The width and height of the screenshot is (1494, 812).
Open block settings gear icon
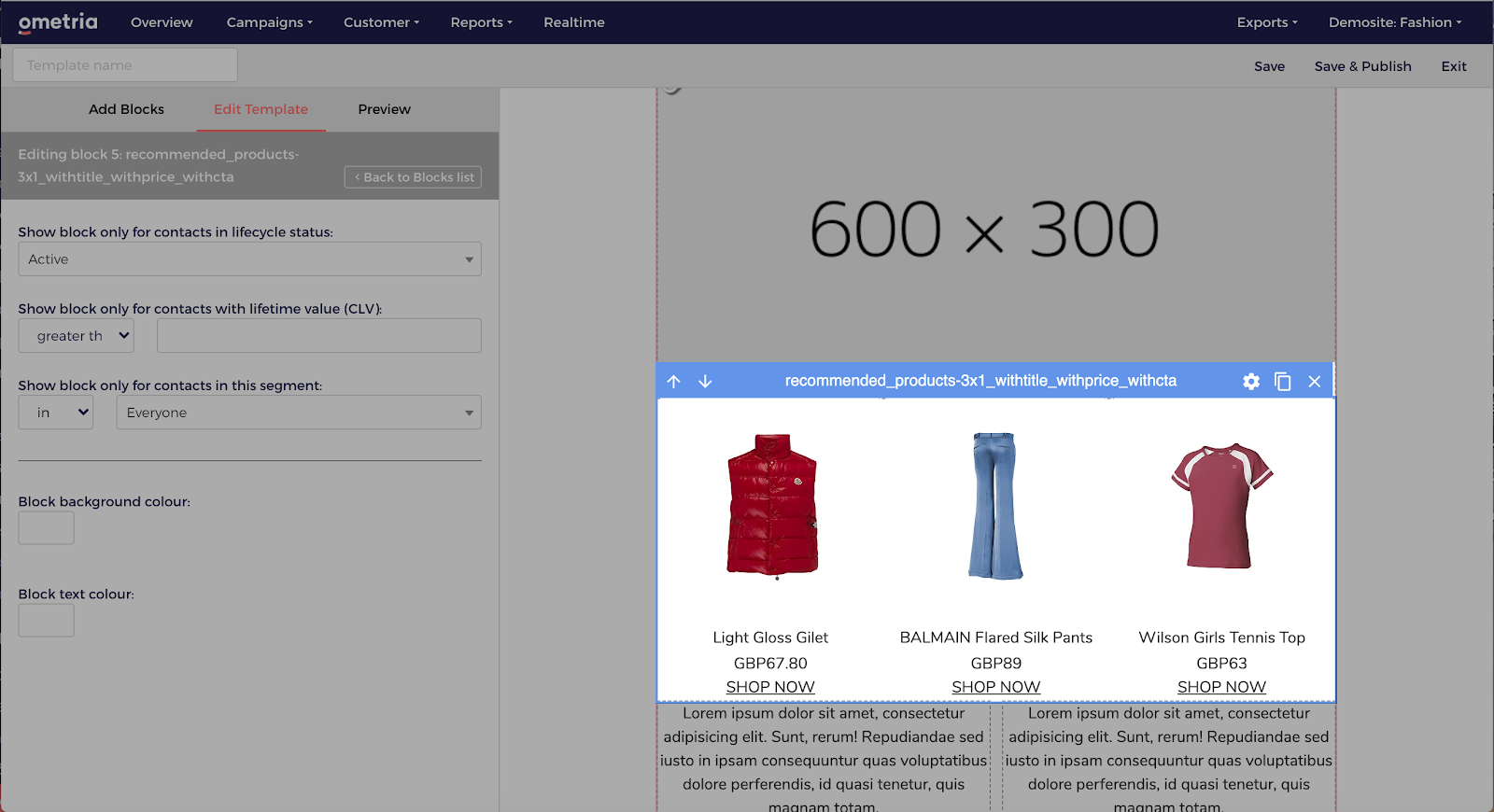pos(1251,381)
